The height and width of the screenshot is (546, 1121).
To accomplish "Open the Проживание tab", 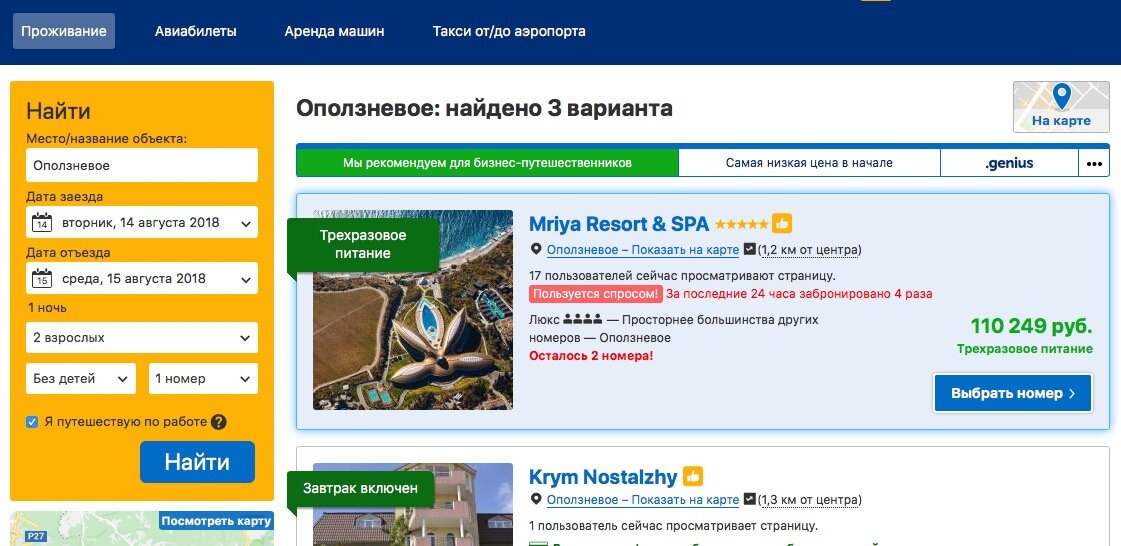I will (64, 31).
